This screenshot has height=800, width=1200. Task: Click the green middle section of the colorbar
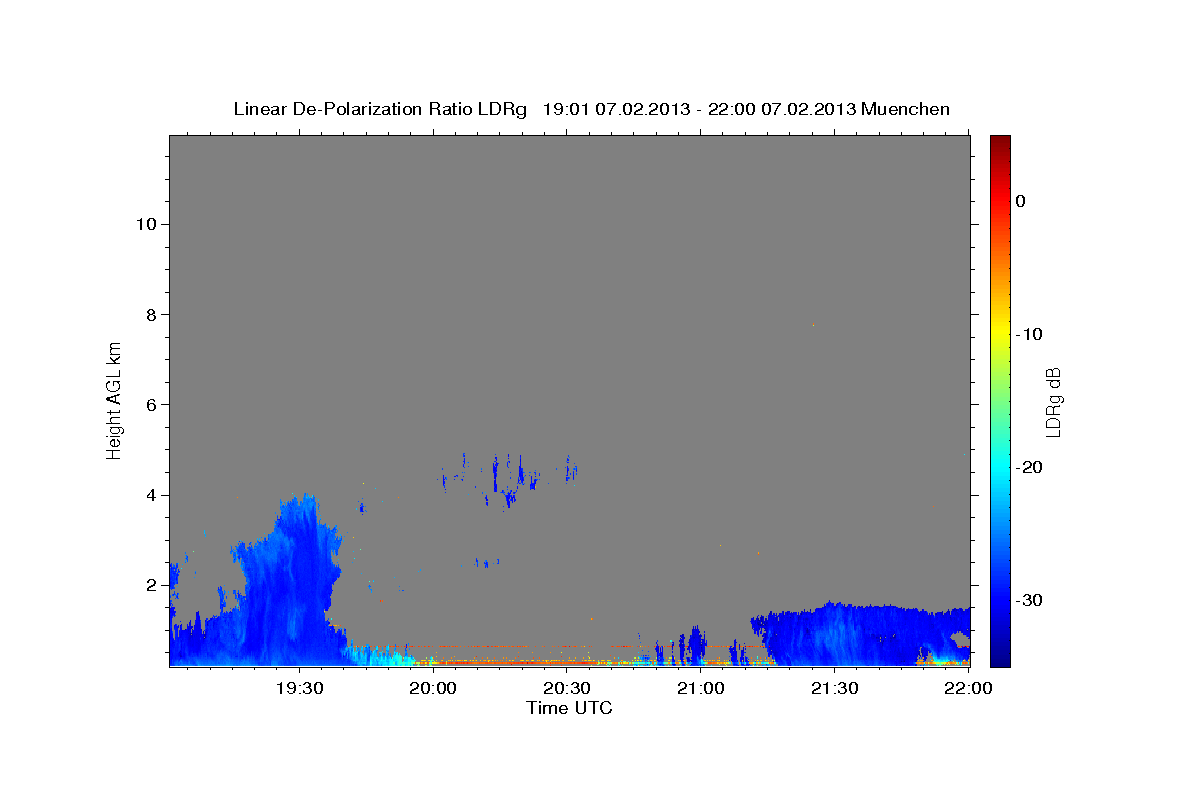coord(1000,400)
